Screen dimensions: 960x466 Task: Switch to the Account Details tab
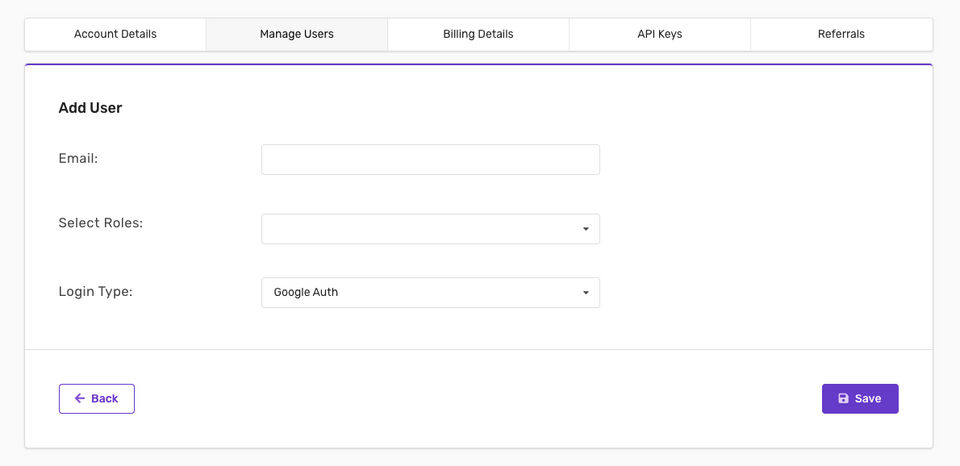coord(115,34)
